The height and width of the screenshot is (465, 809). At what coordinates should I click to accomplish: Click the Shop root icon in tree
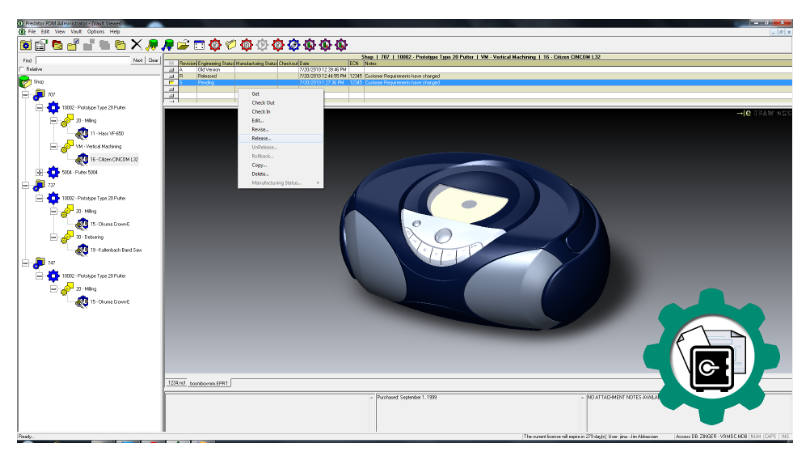[25, 82]
